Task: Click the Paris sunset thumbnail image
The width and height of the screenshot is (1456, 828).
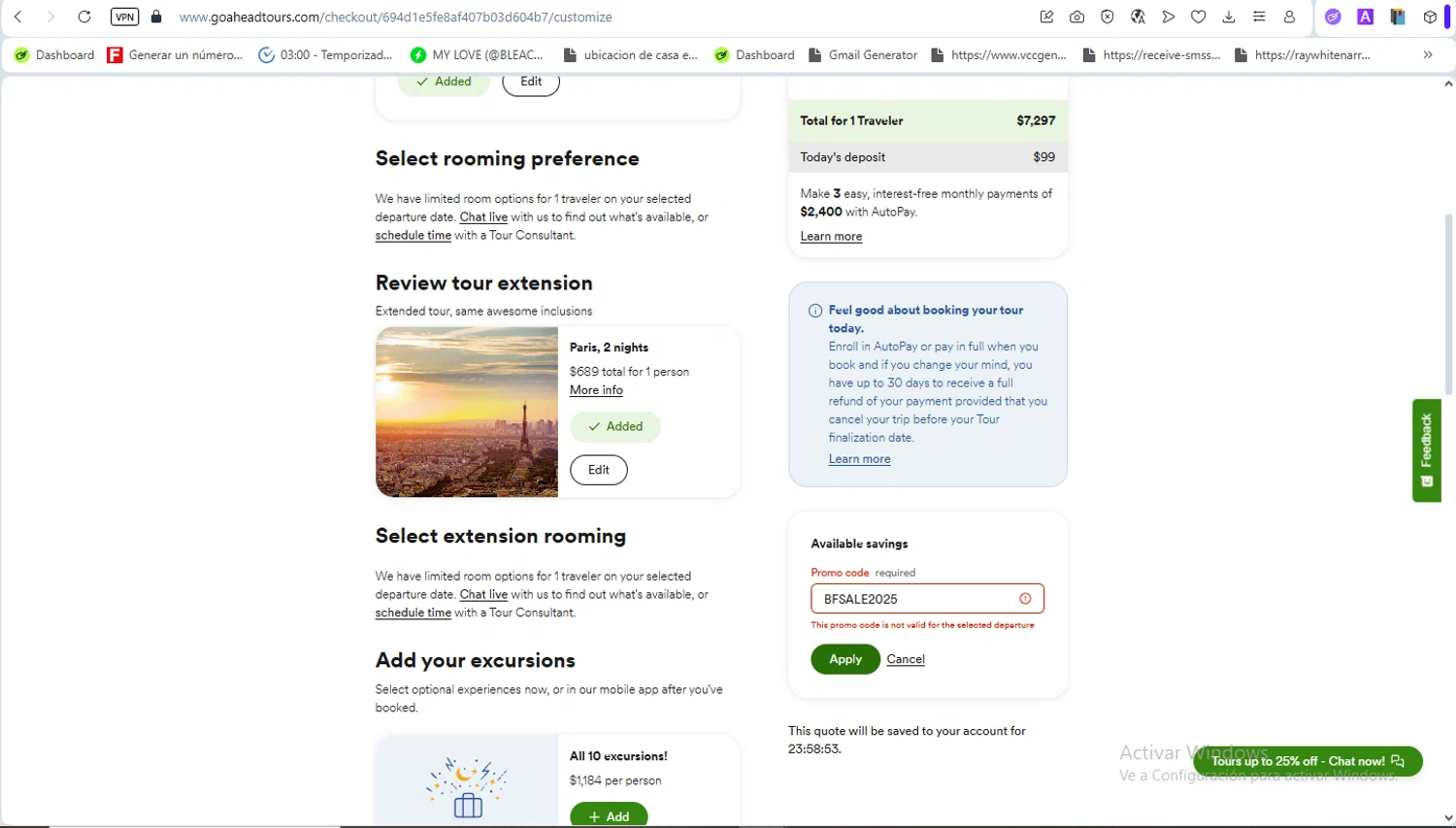Action: click(467, 412)
